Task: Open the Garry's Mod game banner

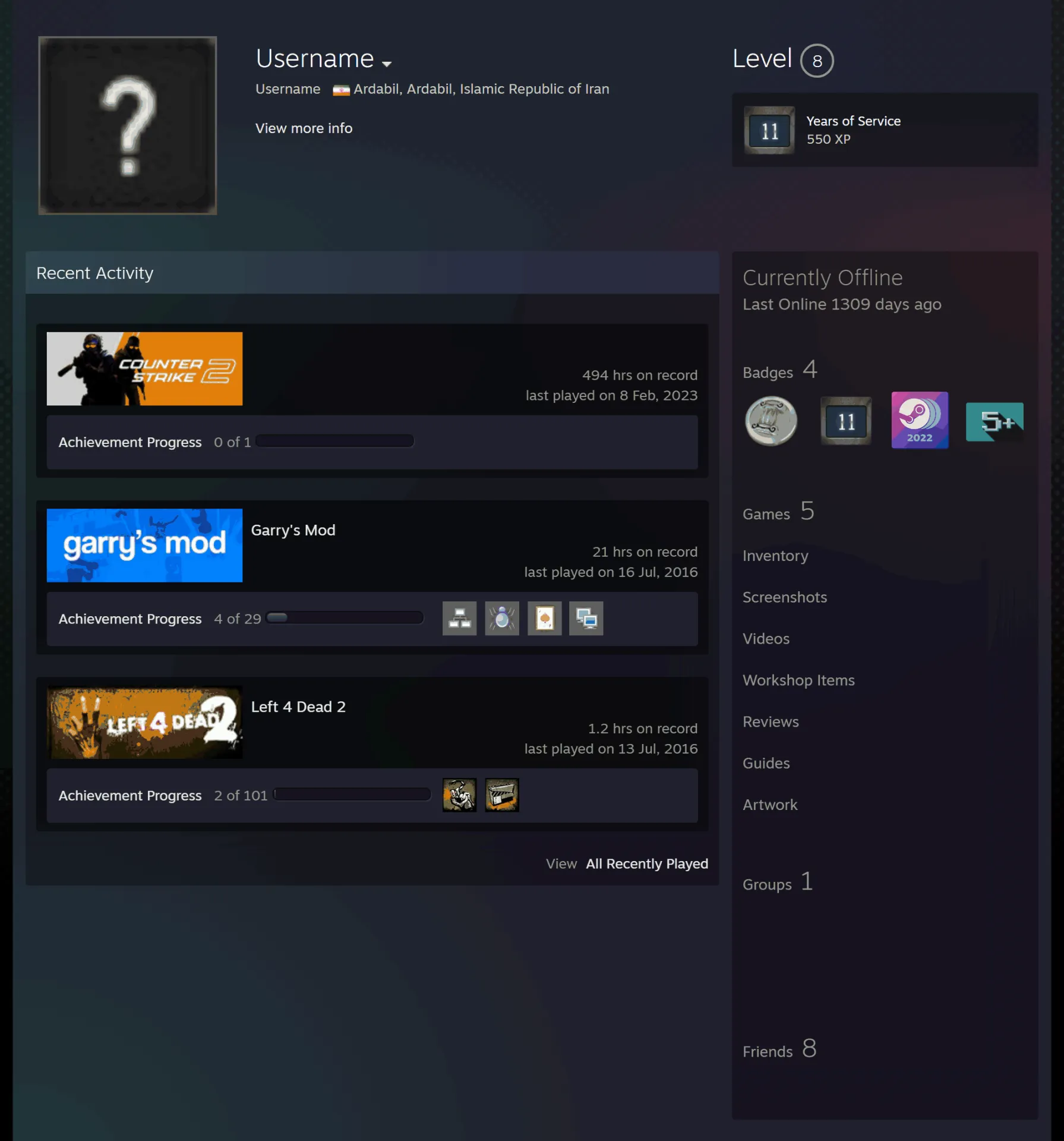Action: click(144, 546)
